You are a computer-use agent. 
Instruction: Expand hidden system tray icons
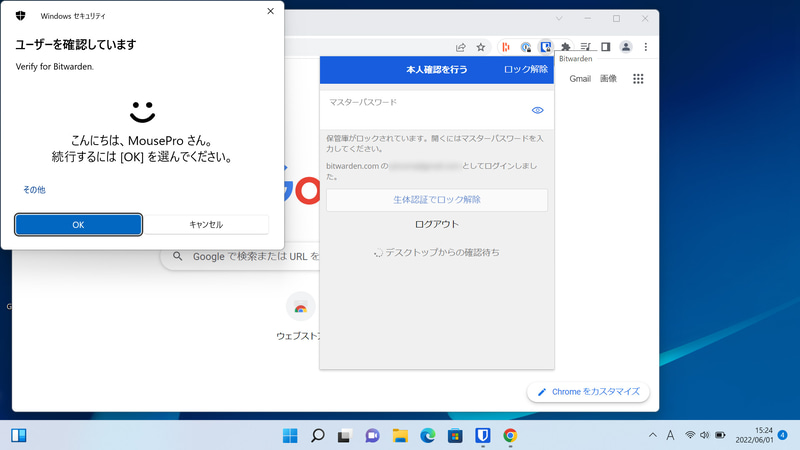click(x=653, y=435)
